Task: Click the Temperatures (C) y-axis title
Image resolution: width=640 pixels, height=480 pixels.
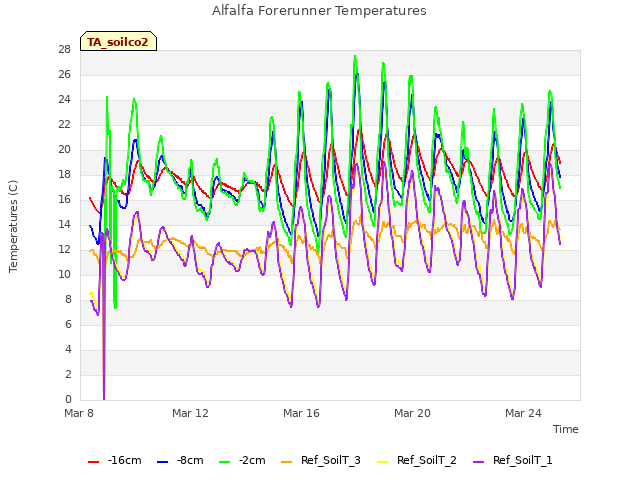Action: [13, 226]
